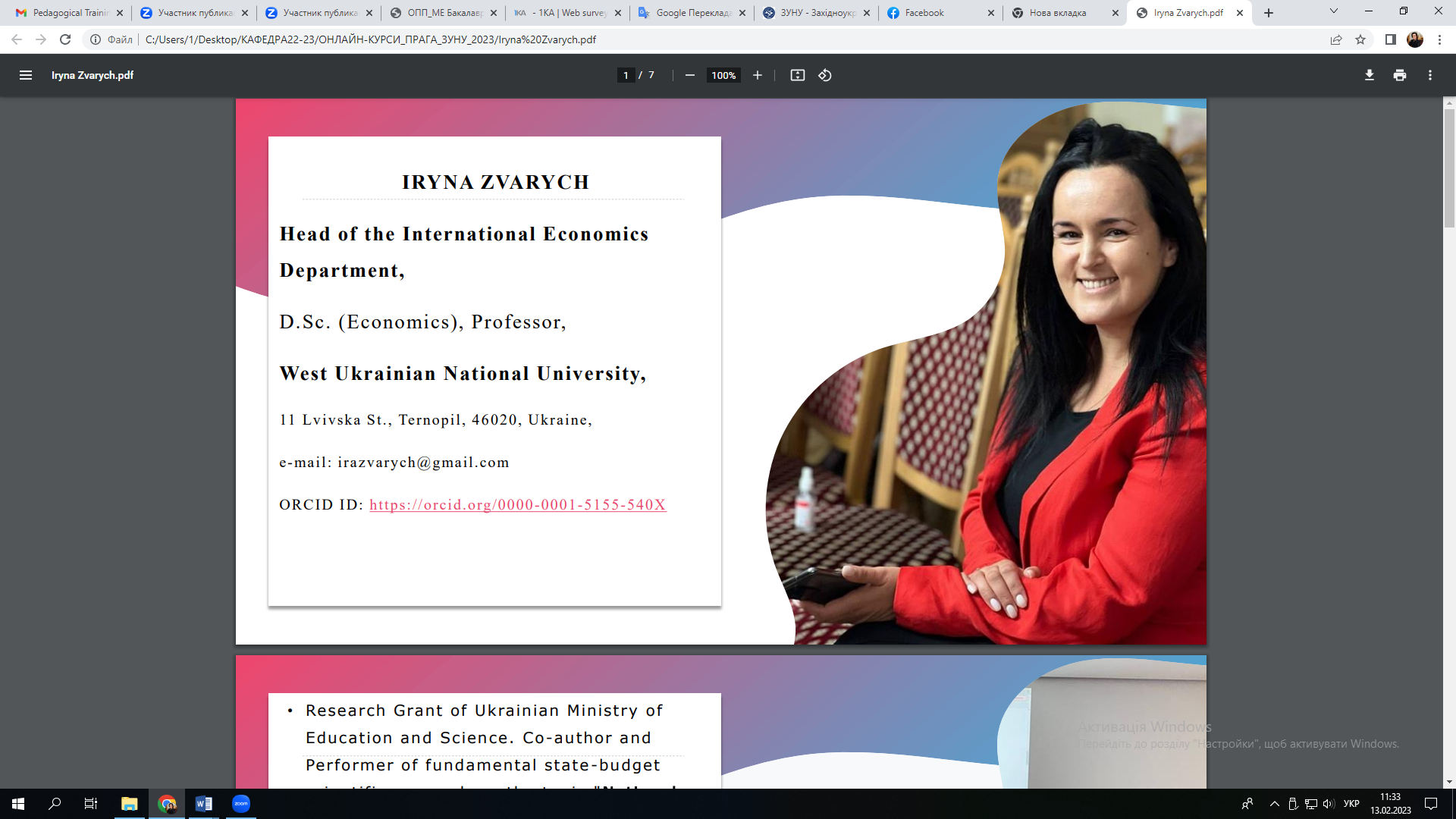Screen dimensions: 1456x819
Task: Toggle the browser side panel
Action: coord(1391,39)
